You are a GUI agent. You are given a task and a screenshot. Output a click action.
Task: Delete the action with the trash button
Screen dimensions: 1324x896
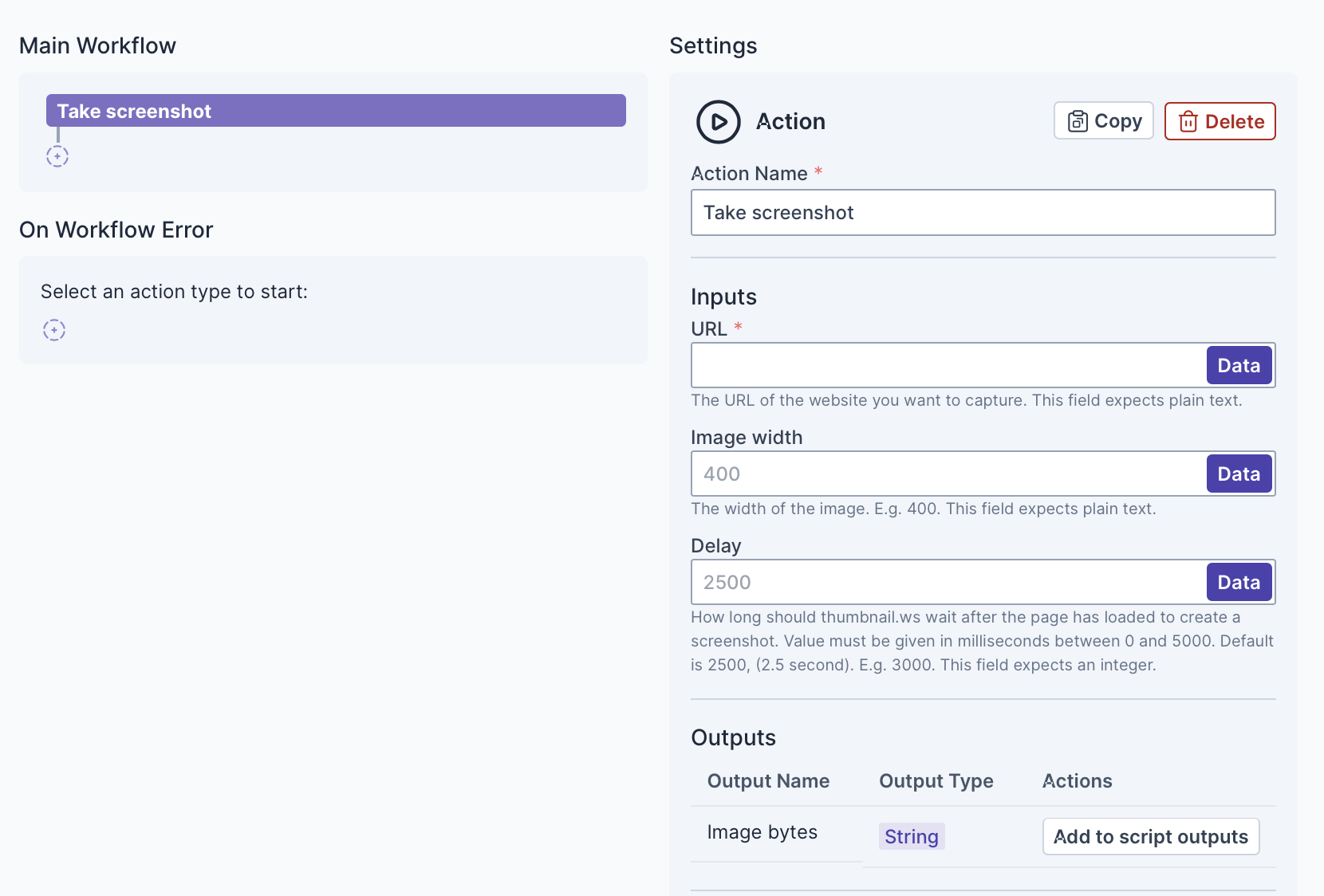[1220, 121]
